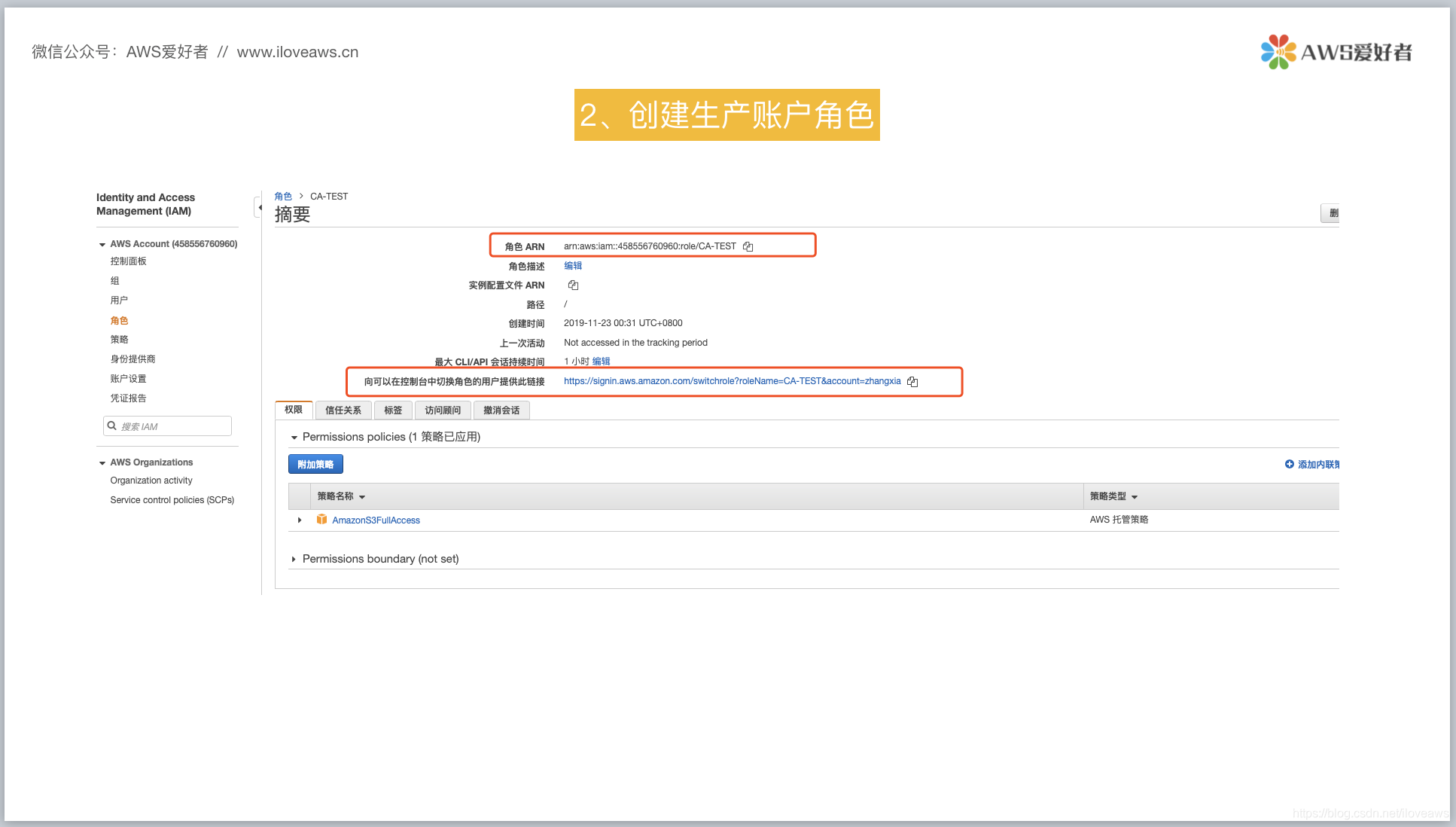Copy the instance profile ARN

573,285
